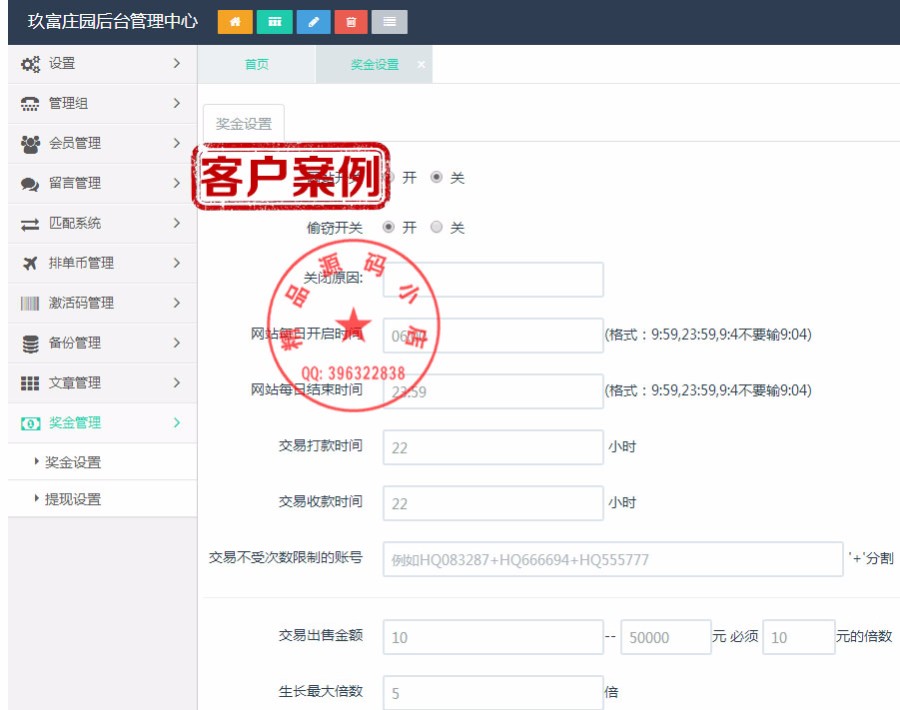This screenshot has height=710, width=900.
Task: Close the 奖金设置 tab
Action: (x=421, y=64)
